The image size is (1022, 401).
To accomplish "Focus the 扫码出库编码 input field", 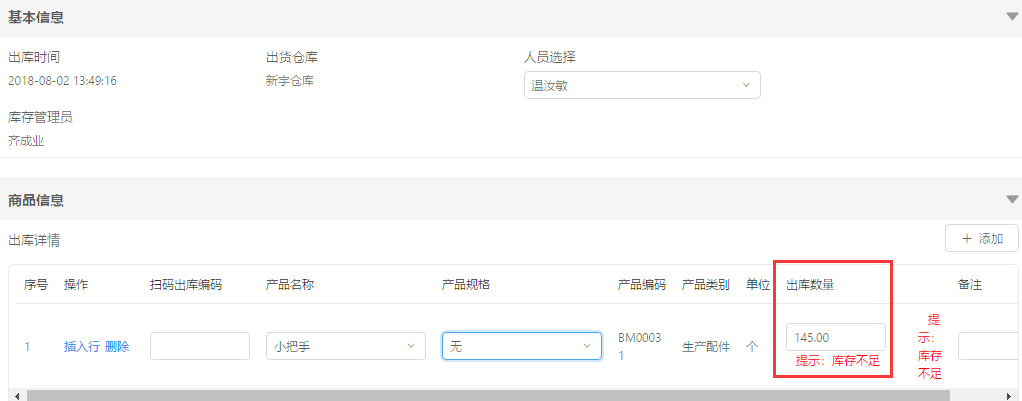I will point(200,346).
